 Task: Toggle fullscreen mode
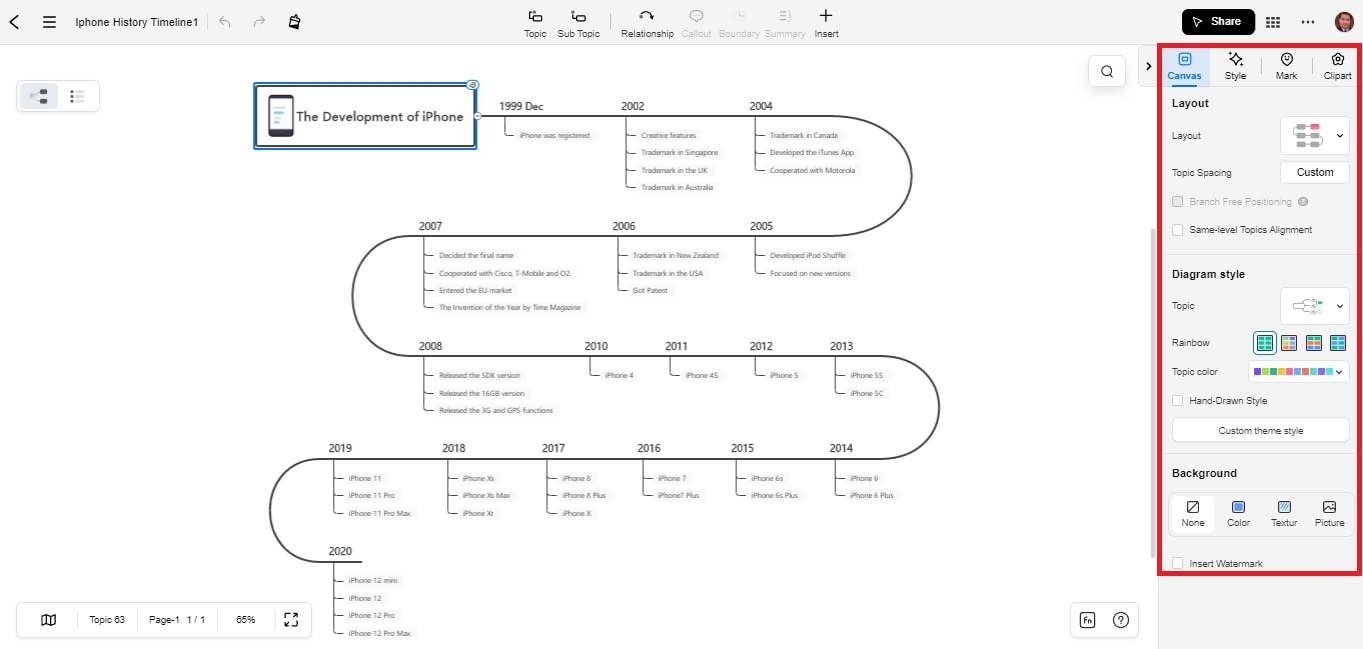(x=291, y=620)
